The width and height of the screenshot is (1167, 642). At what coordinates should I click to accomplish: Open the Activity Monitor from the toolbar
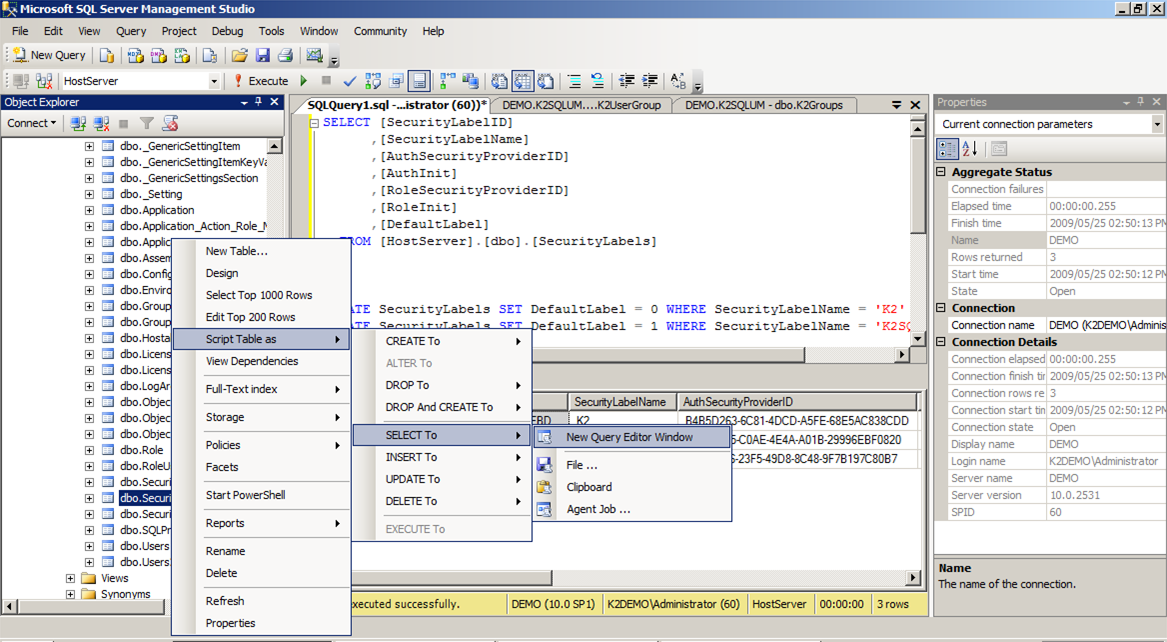pos(314,55)
